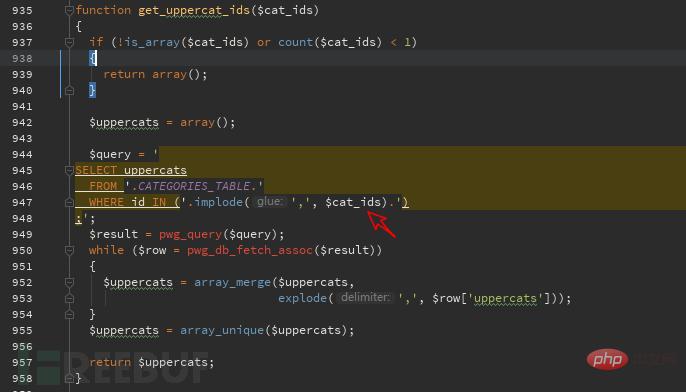Click the pwg_db_fetch_assoc function call
The height and width of the screenshot is (392, 686).
[x=250, y=250]
